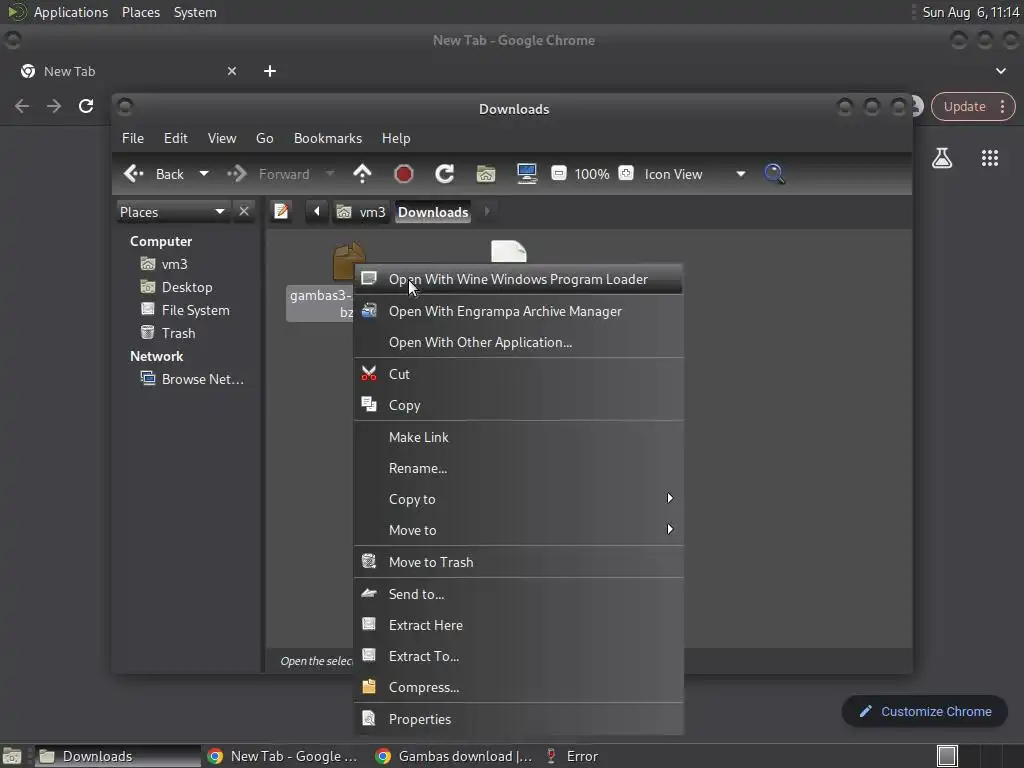
Task: Click the file search magnifier icon
Action: (774, 174)
